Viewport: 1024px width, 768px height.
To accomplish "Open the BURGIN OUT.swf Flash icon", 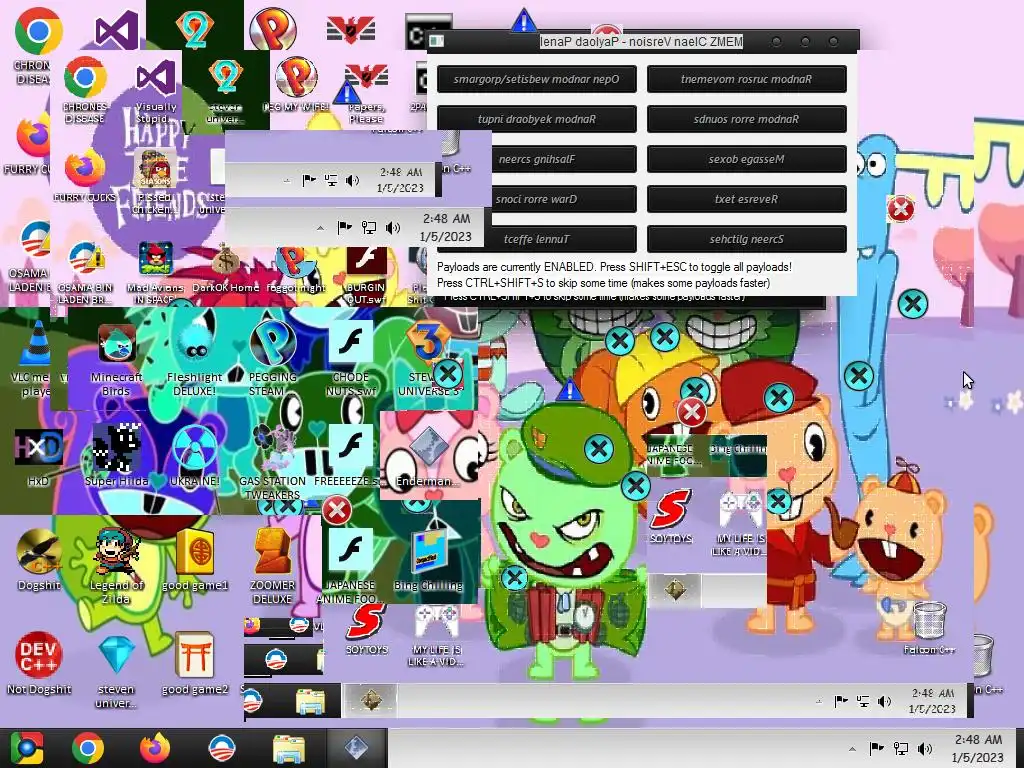I will click(x=366, y=274).
